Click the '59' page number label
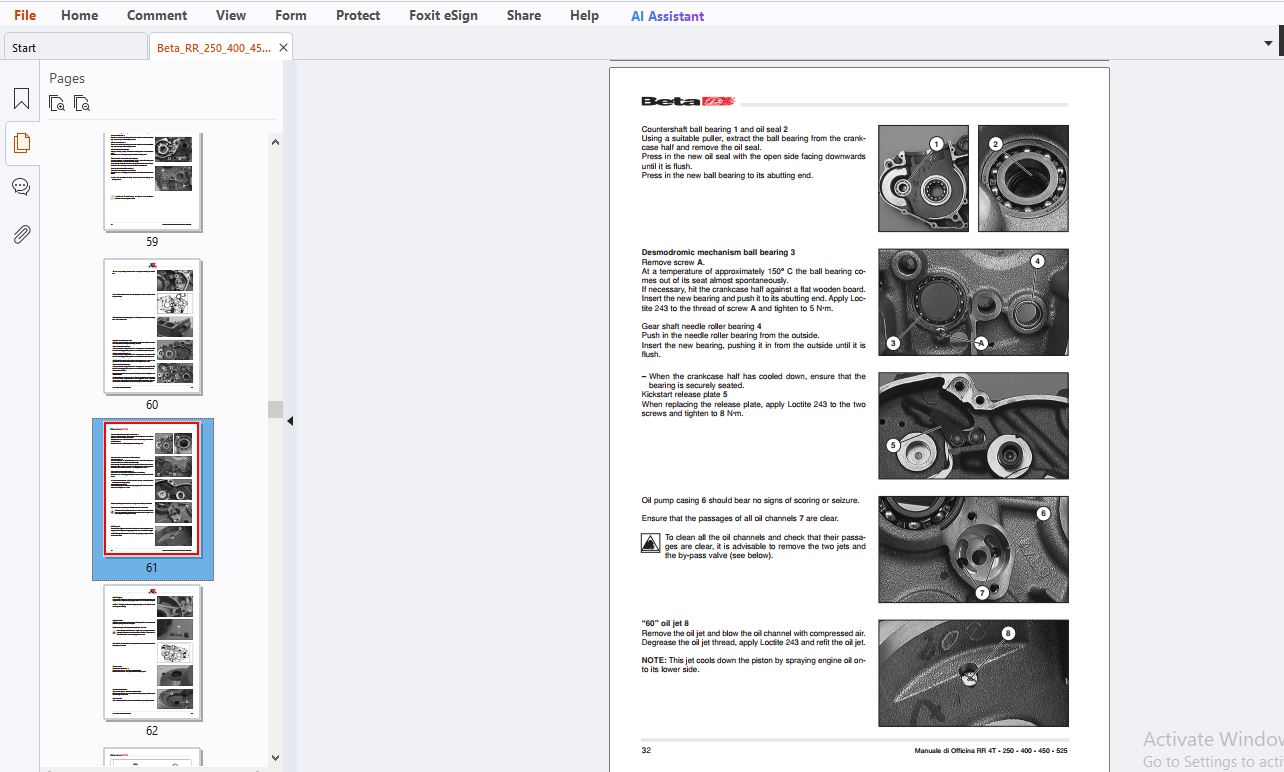The height and width of the screenshot is (772, 1284). click(x=152, y=242)
